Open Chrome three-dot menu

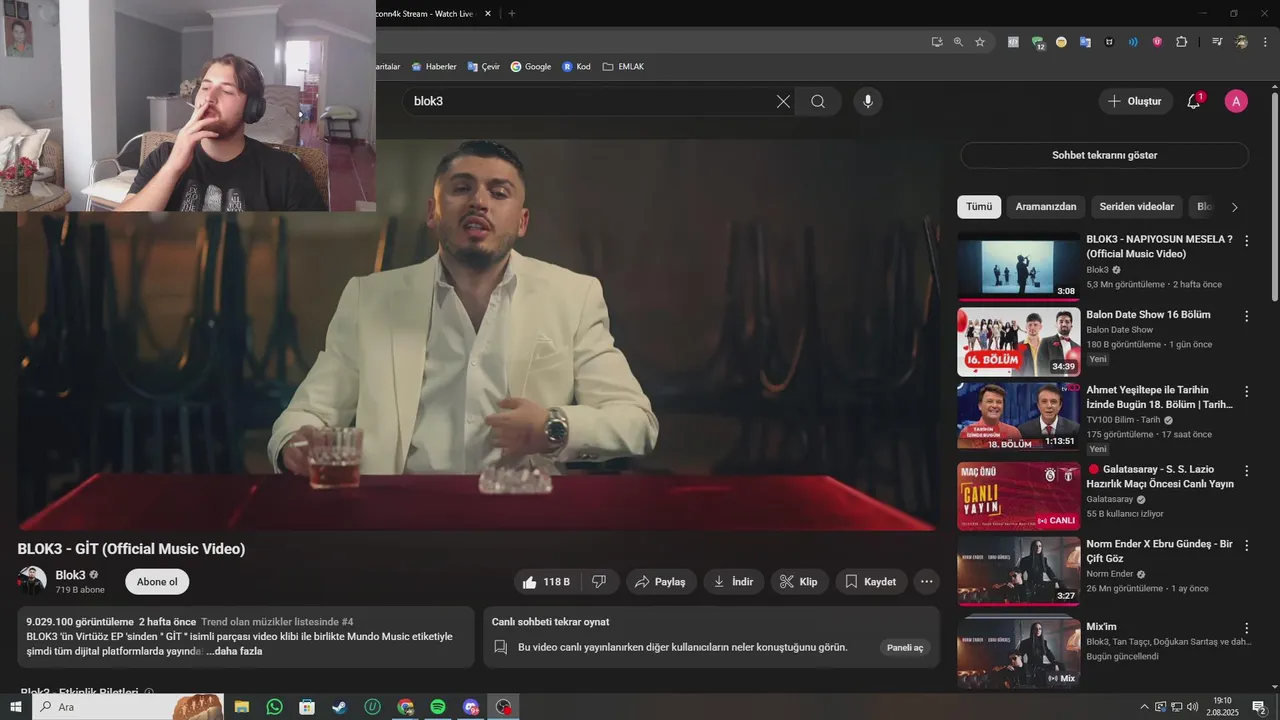1266,42
